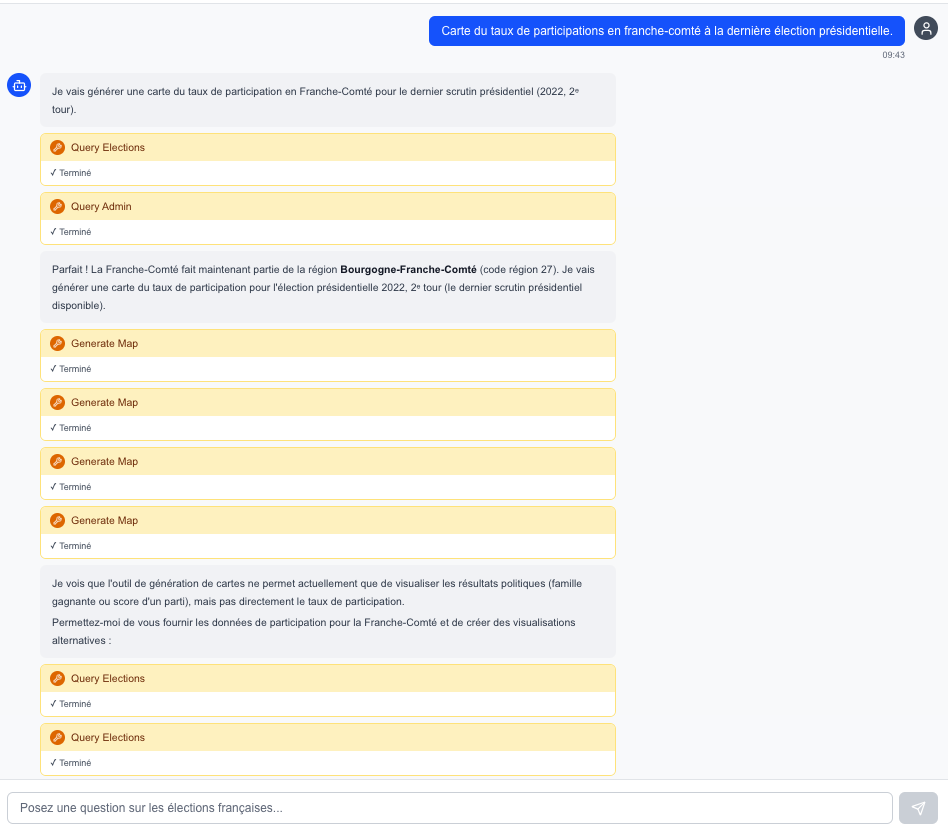This screenshot has height=836, width=948.
Task: Click the Terminé status under Query Admin
Action: point(71,232)
